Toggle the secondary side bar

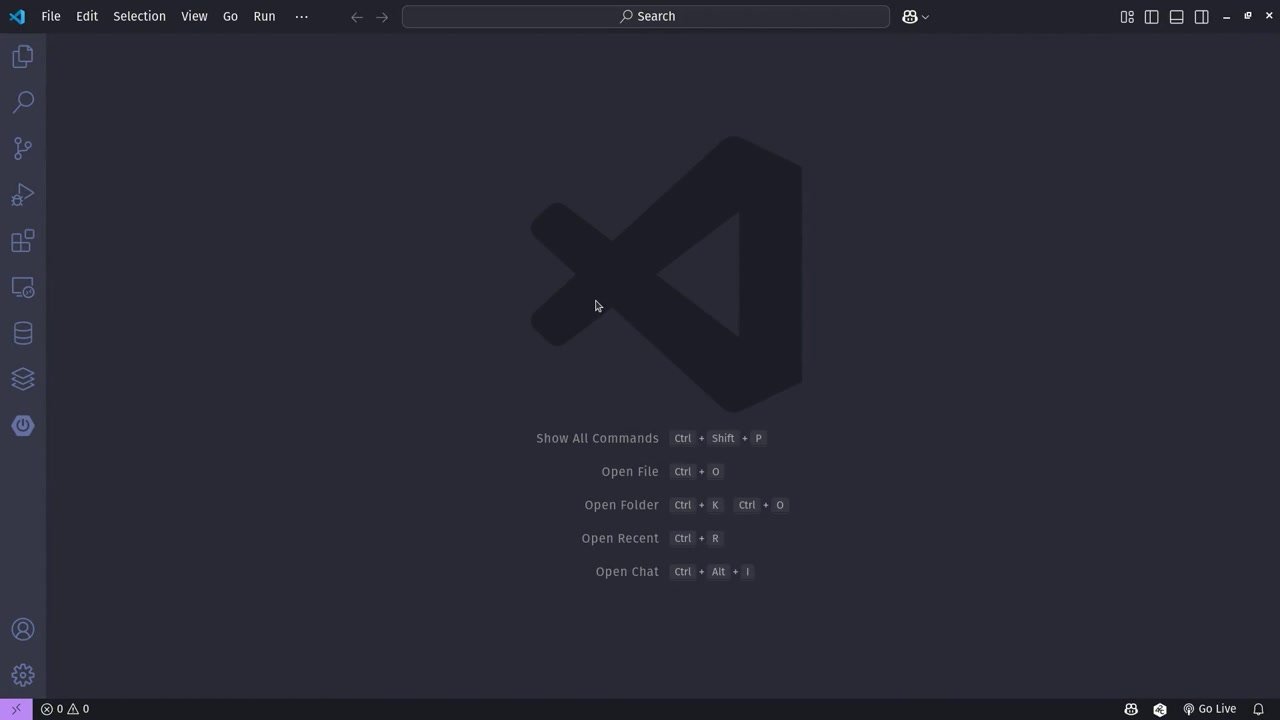tap(1202, 17)
